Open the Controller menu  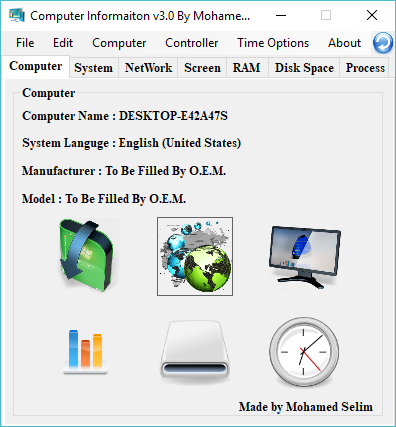pyautogui.click(x=191, y=43)
